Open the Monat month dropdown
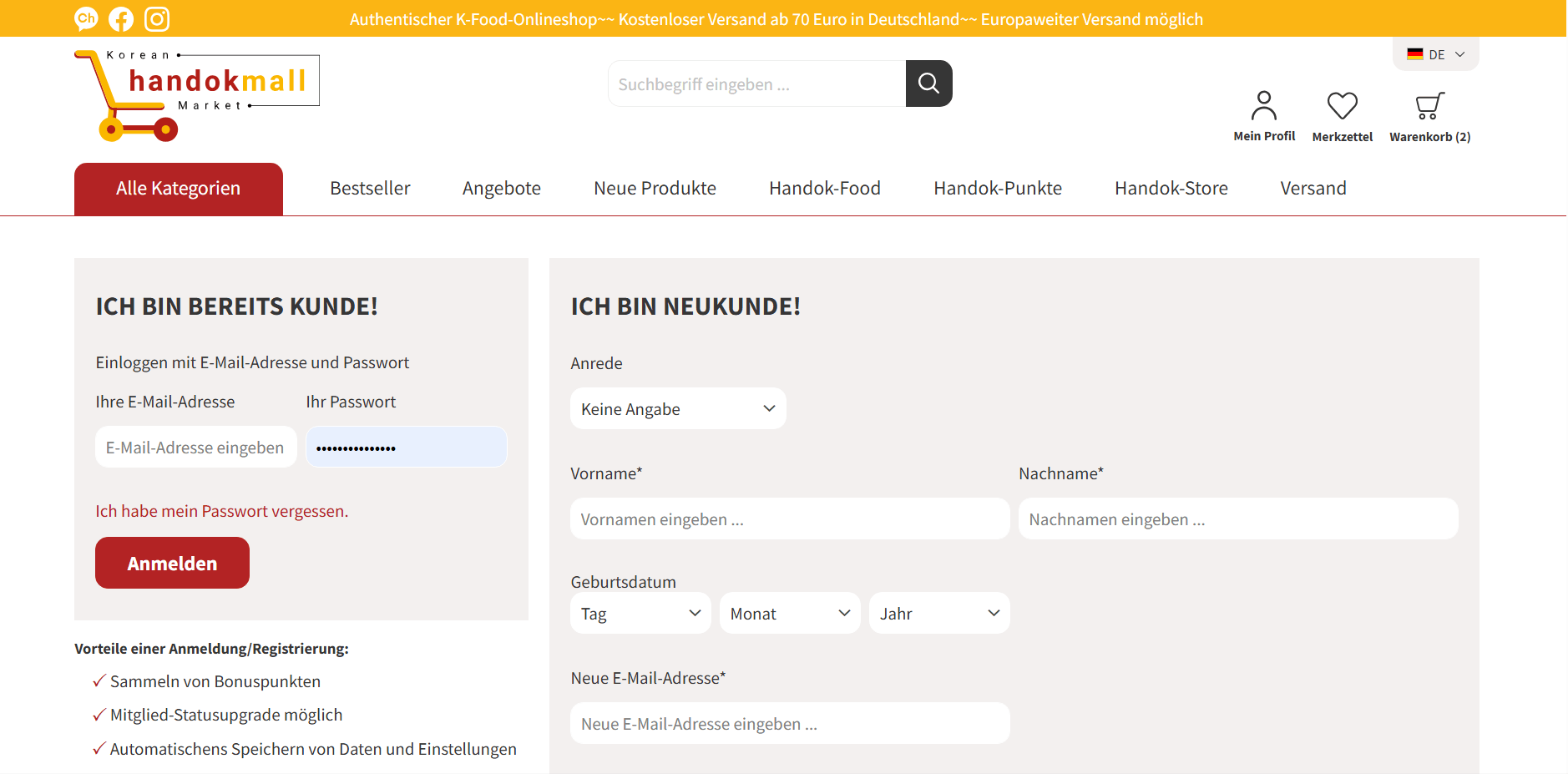This screenshot has width=1568, height=774. 789,613
